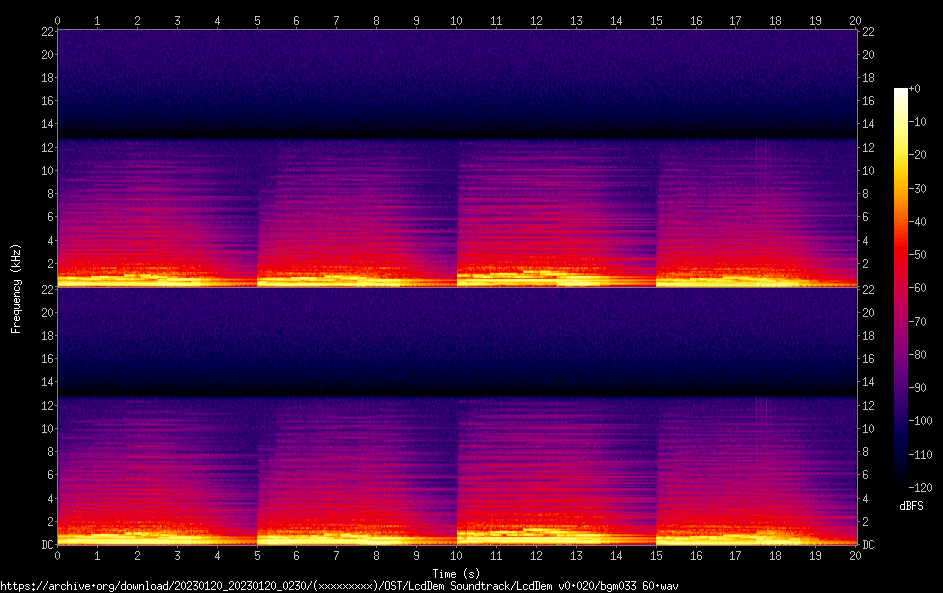This screenshot has height=593, width=943.
Task: Select the '-60' mark on the color scale
Action: click(x=916, y=288)
